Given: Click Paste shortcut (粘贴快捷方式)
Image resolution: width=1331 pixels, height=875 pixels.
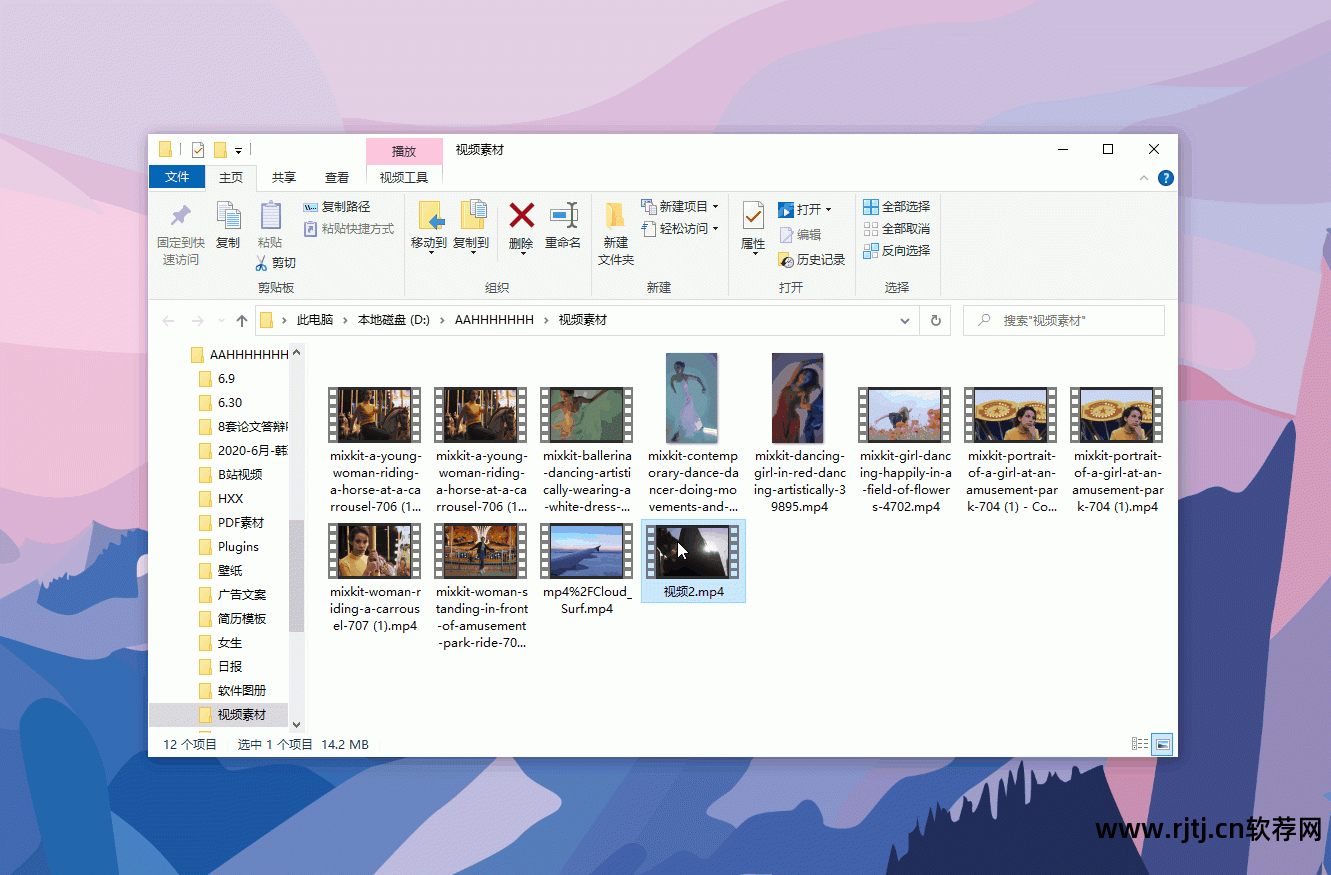Looking at the screenshot, I should tap(349, 229).
